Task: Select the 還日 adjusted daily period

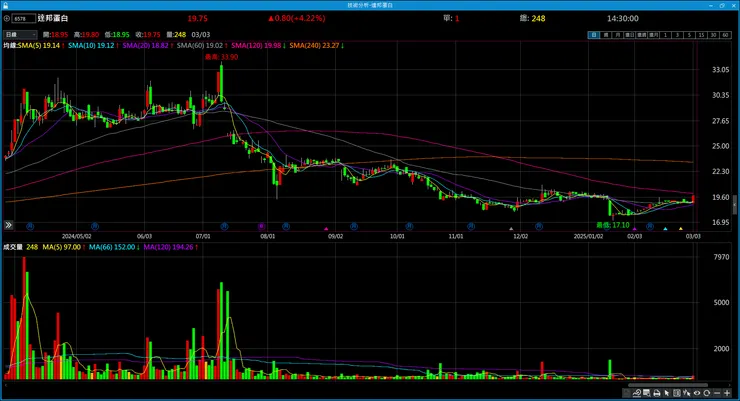Action: tap(630, 35)
